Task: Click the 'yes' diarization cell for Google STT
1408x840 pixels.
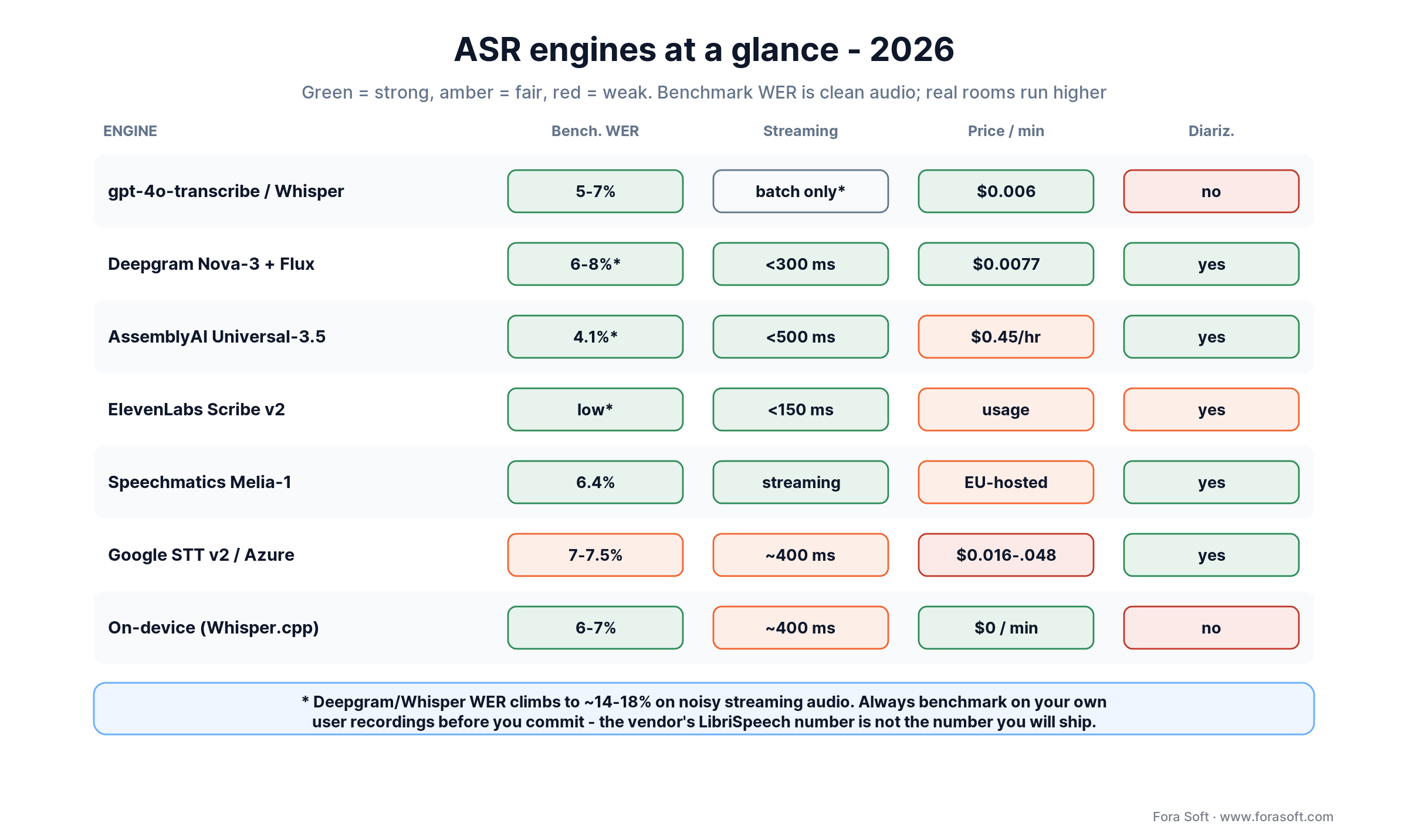Action: (x=1211, y=555)
